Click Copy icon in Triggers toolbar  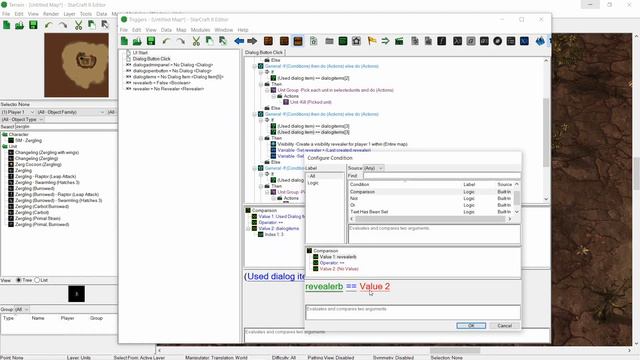[x=209, y=41]
